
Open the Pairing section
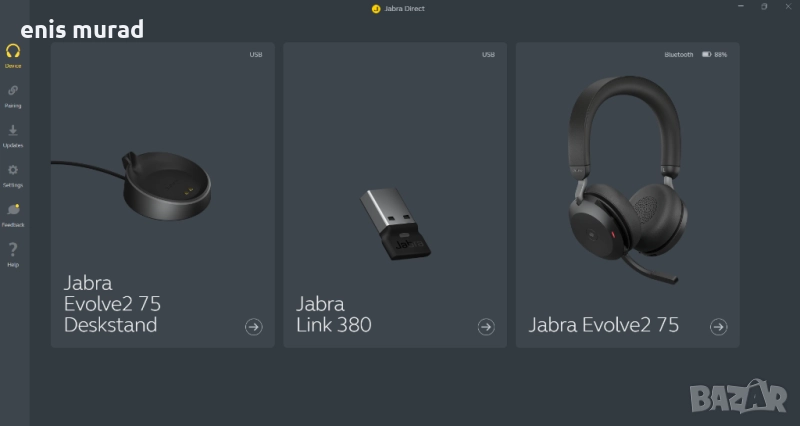coord(13,96)
